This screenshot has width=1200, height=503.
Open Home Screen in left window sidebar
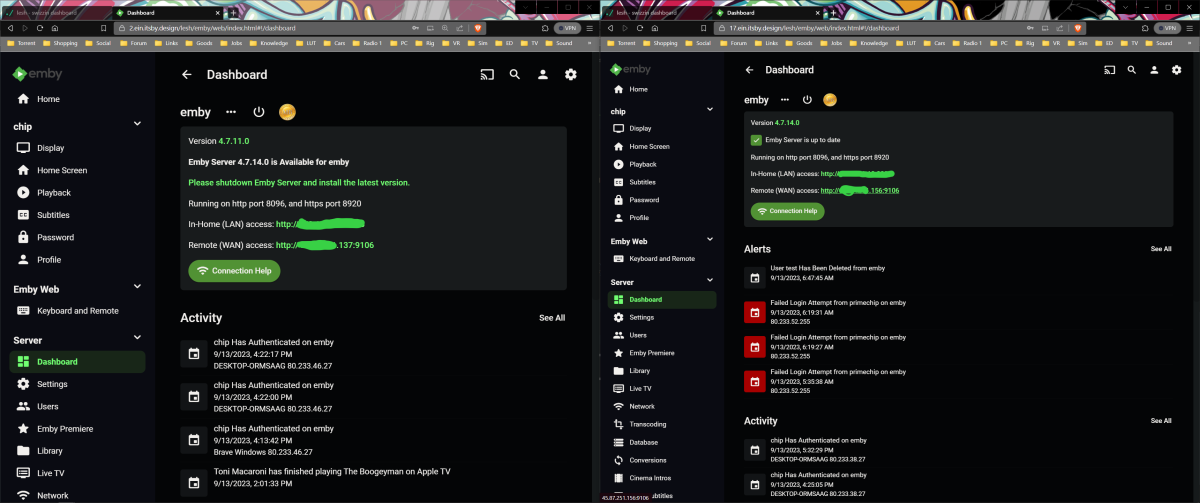(x=77, y=170)
